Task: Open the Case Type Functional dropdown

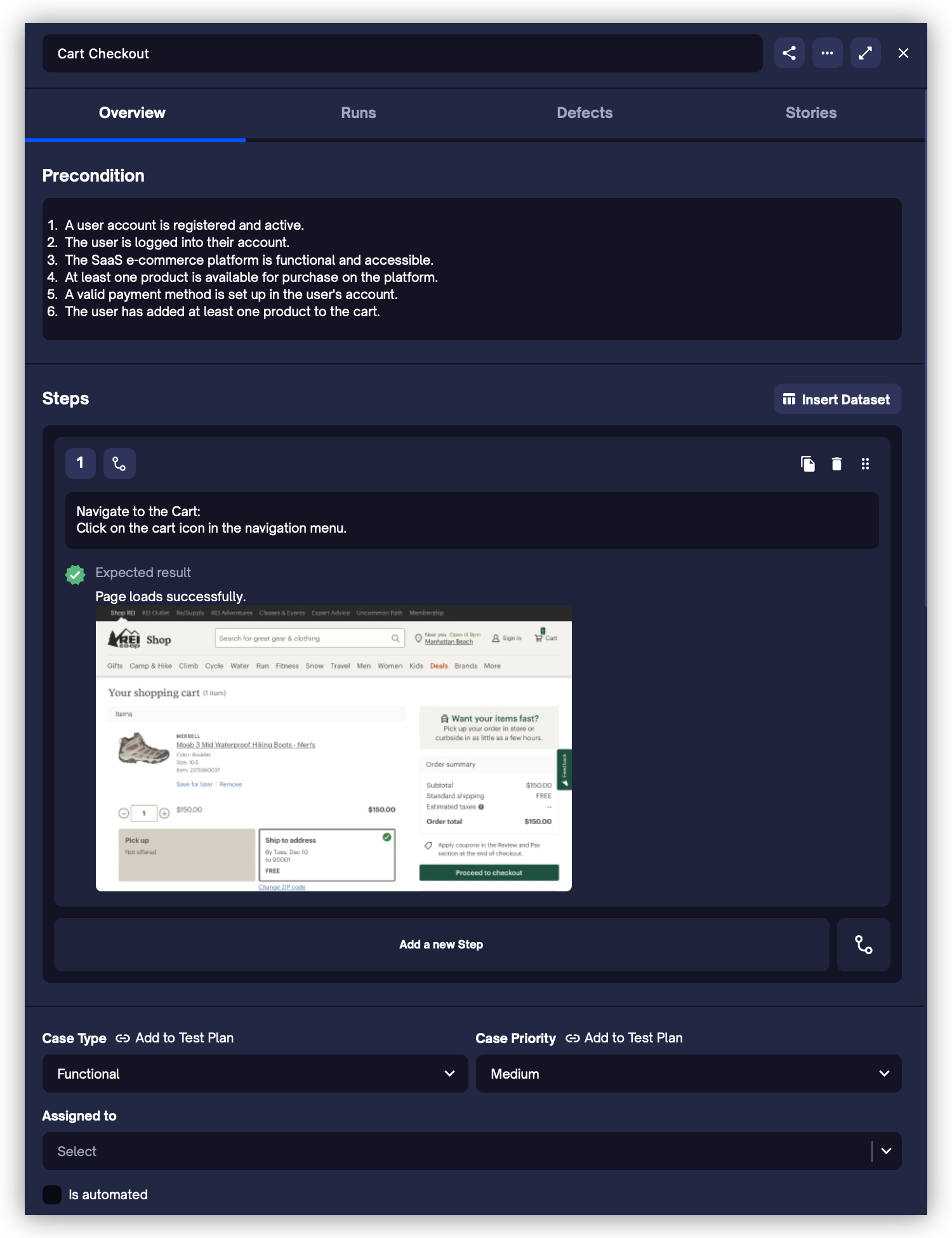Action: point(255,1074)
